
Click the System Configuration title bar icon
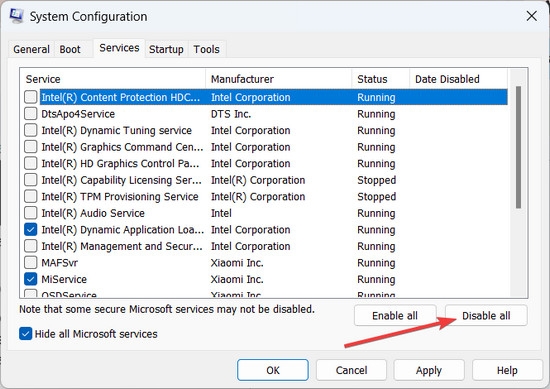click(16, 16)
